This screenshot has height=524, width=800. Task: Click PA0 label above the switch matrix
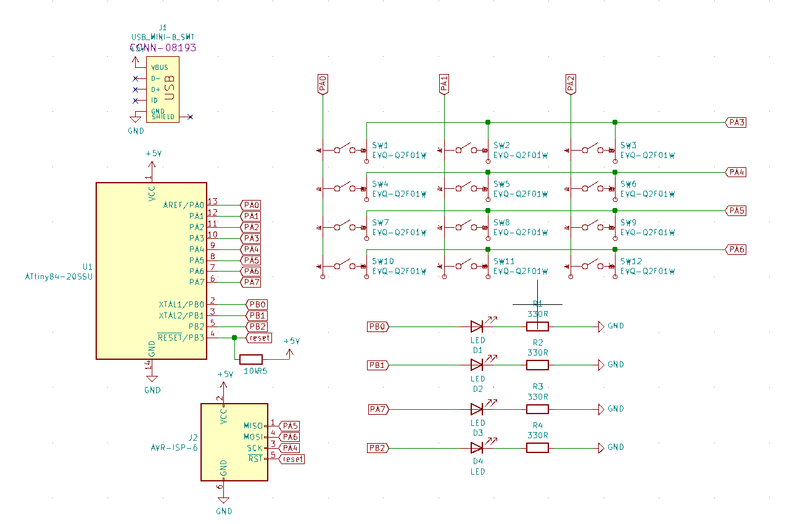pos(322,84)
